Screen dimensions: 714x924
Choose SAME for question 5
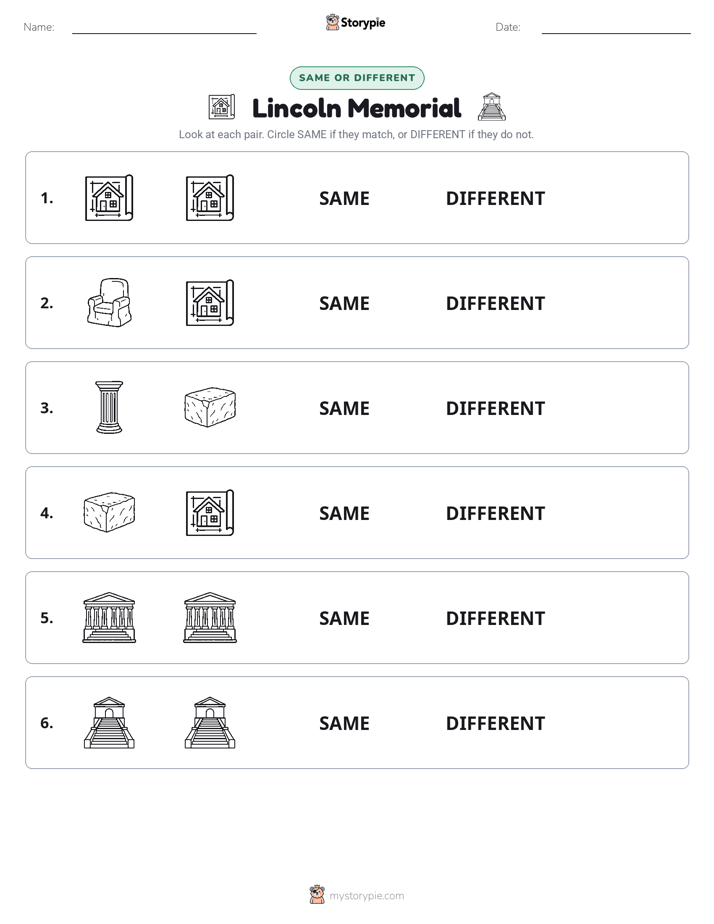[x=344, y=618]
